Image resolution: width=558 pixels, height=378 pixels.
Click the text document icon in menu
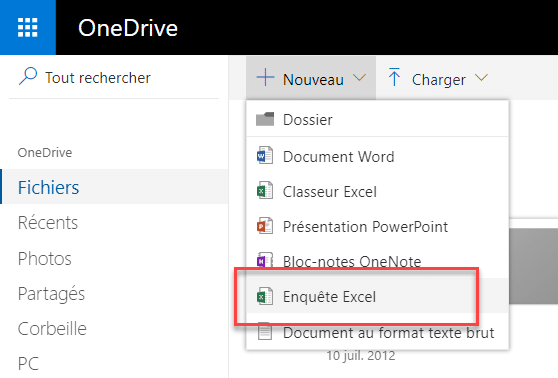pos(265,332)
